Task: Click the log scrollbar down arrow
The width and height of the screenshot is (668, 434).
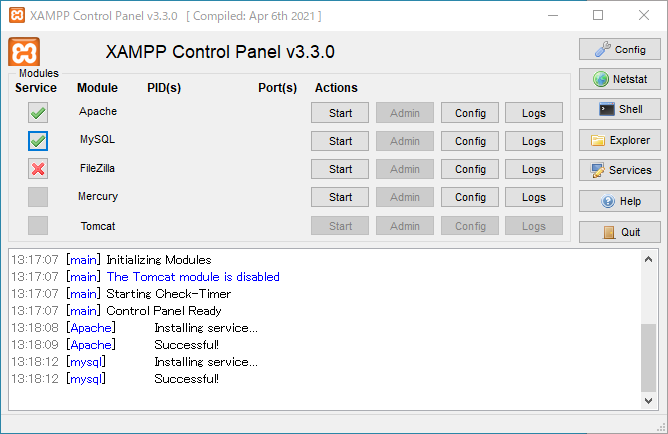Action: [x=648, y=401]
